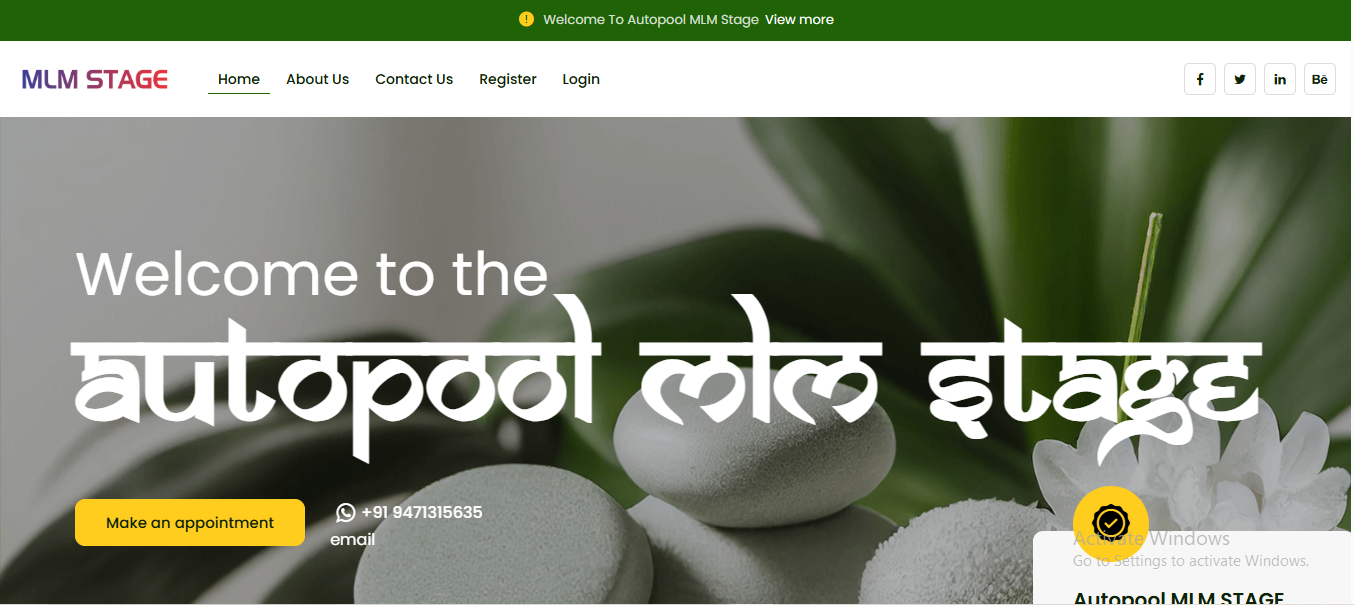Open the LinkedIn social icon
Screen dimensions: 1354x605
[x=1279, y=79]
